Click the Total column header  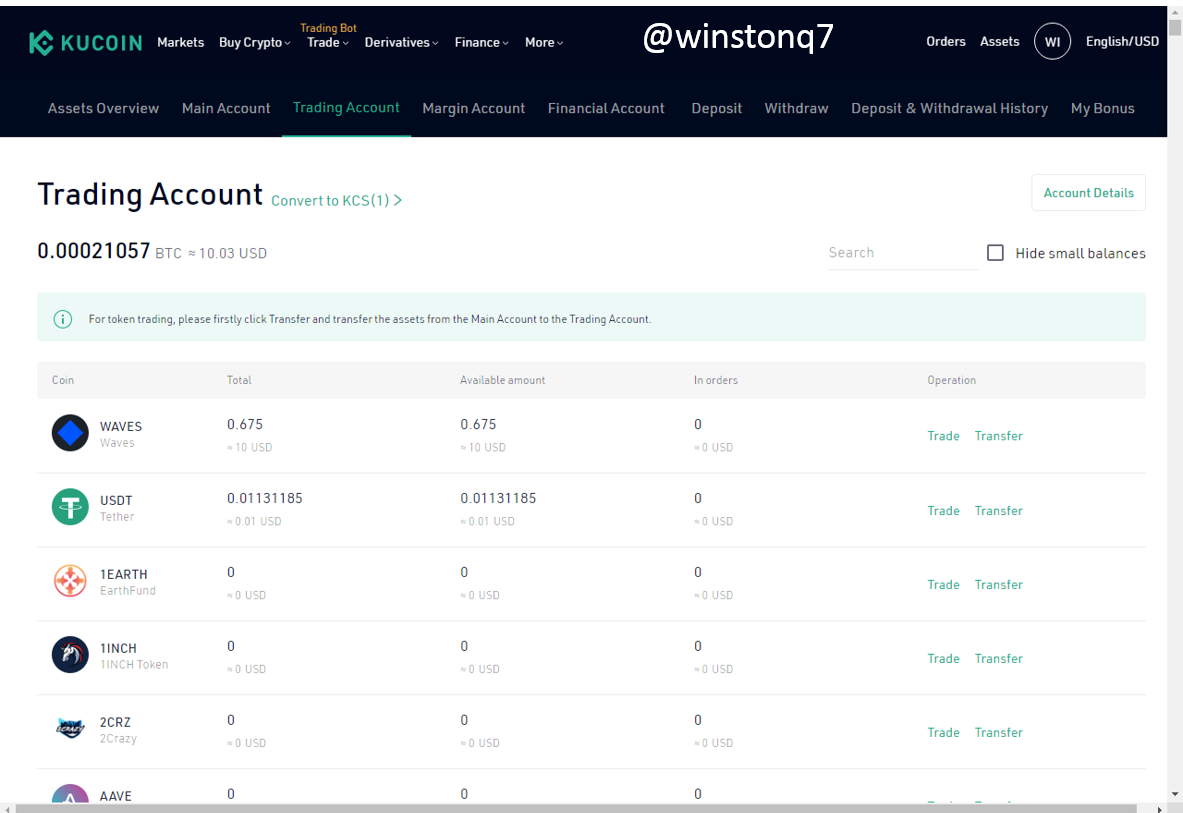239,380
